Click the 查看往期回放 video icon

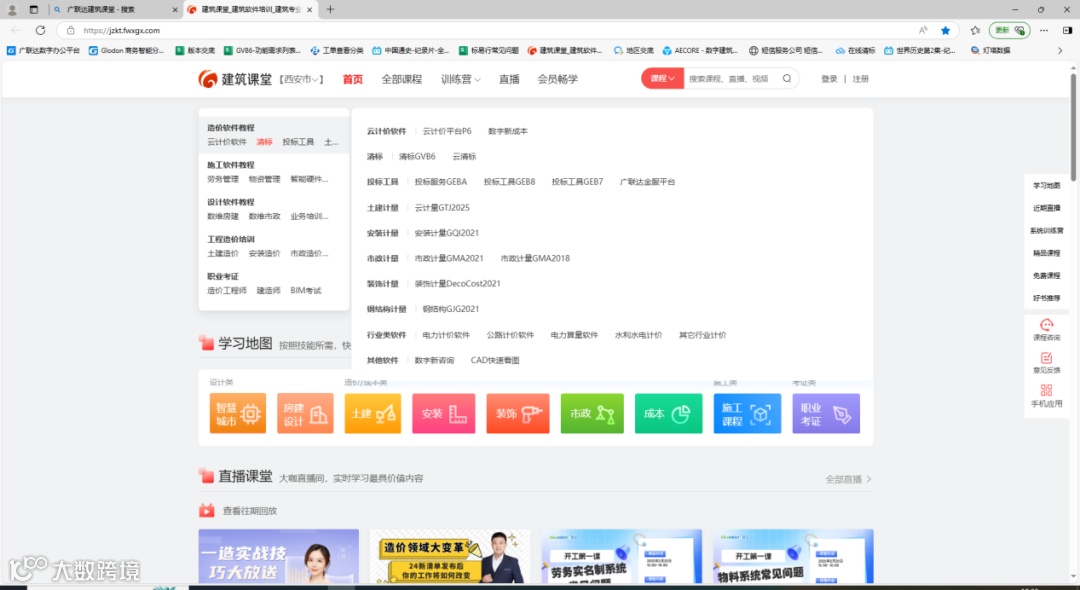[x=207, y=511]
